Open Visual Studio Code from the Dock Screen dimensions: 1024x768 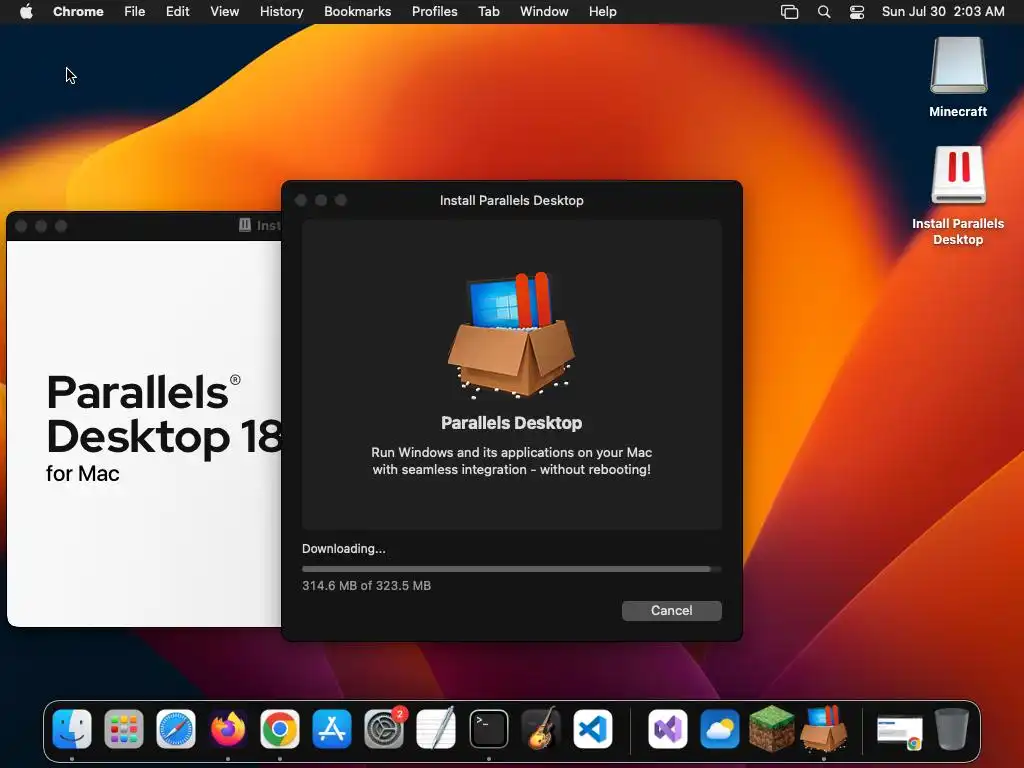pos(593,729)
